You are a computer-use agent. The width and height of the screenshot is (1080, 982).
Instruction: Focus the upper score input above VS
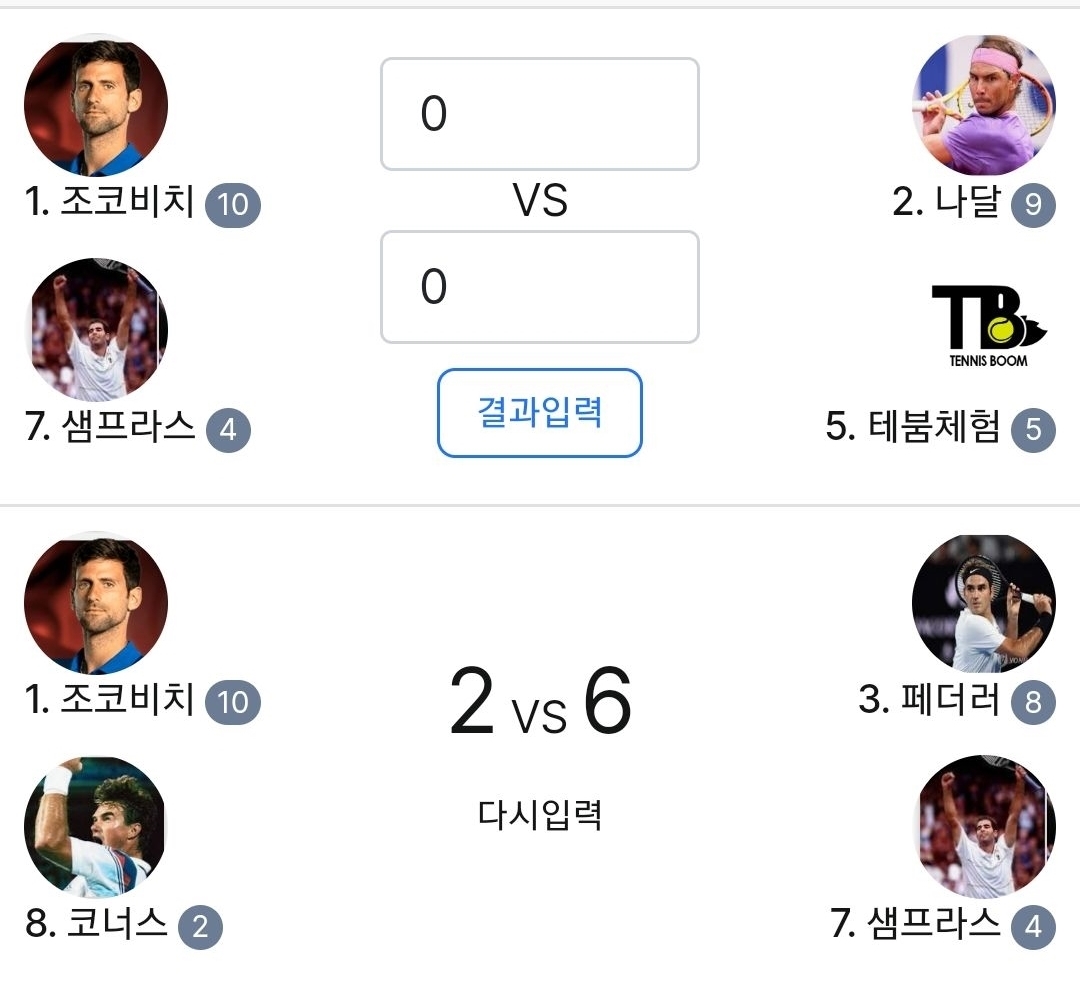pos(539,114)
